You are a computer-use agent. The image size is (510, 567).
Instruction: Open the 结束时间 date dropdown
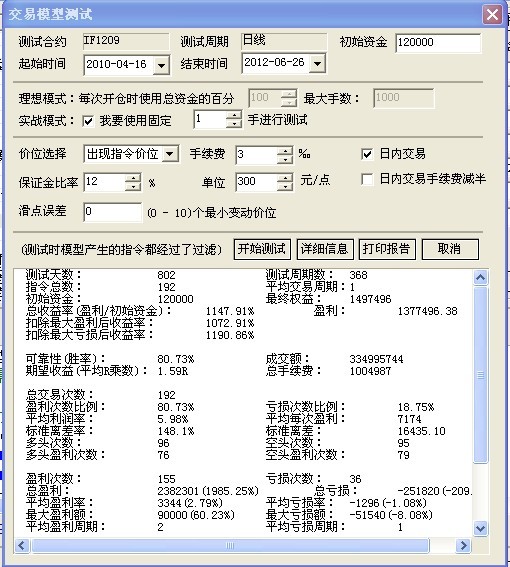click(x=317, y=64)
